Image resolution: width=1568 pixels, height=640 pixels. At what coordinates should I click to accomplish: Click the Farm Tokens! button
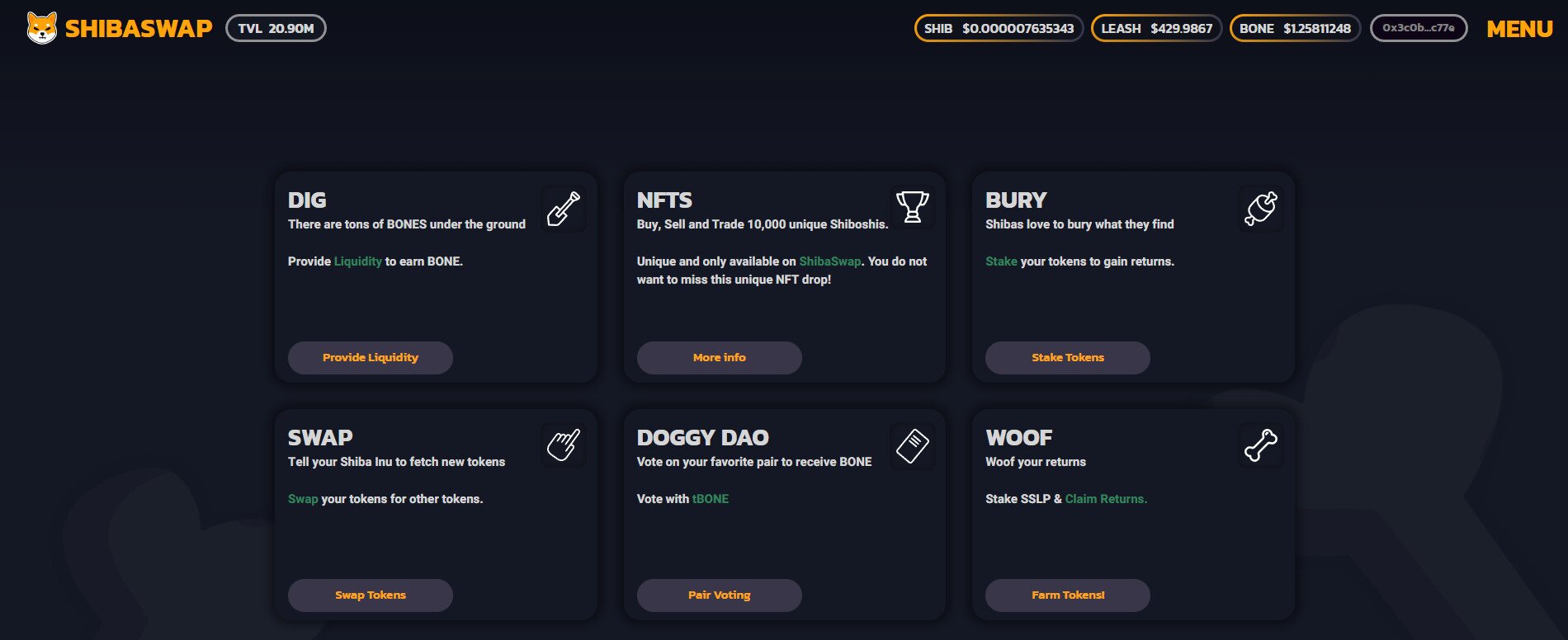[1068, 595]
